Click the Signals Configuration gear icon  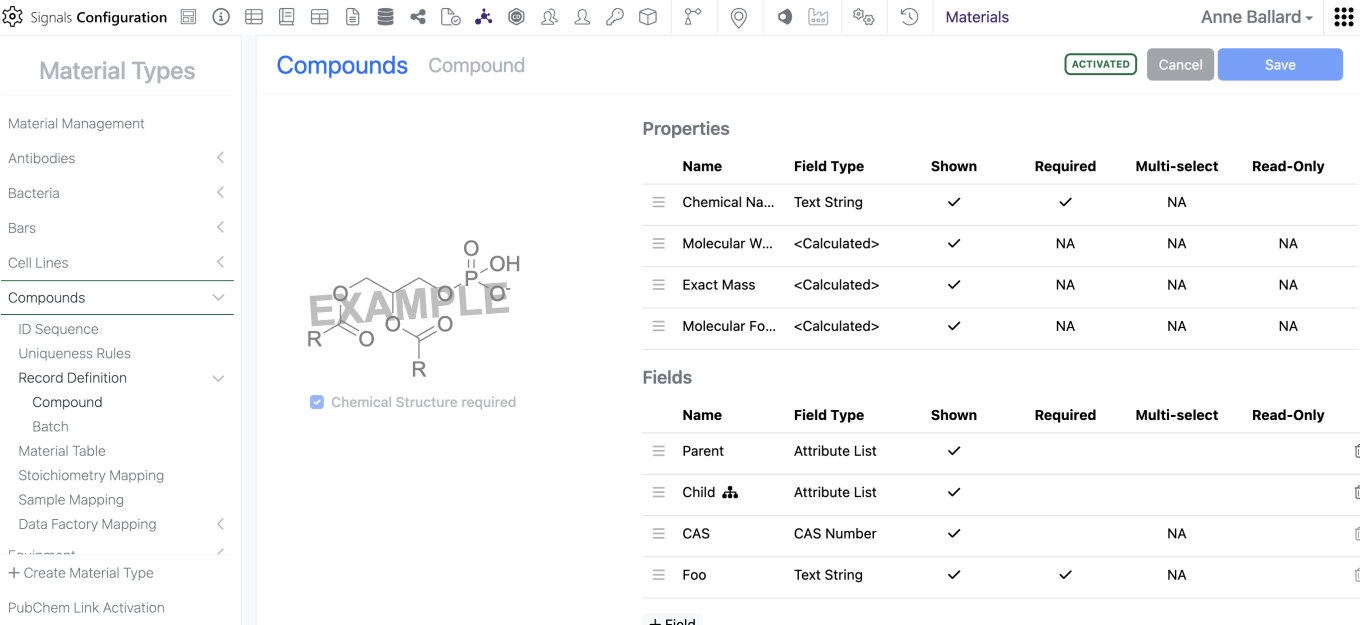coord(13,17)
